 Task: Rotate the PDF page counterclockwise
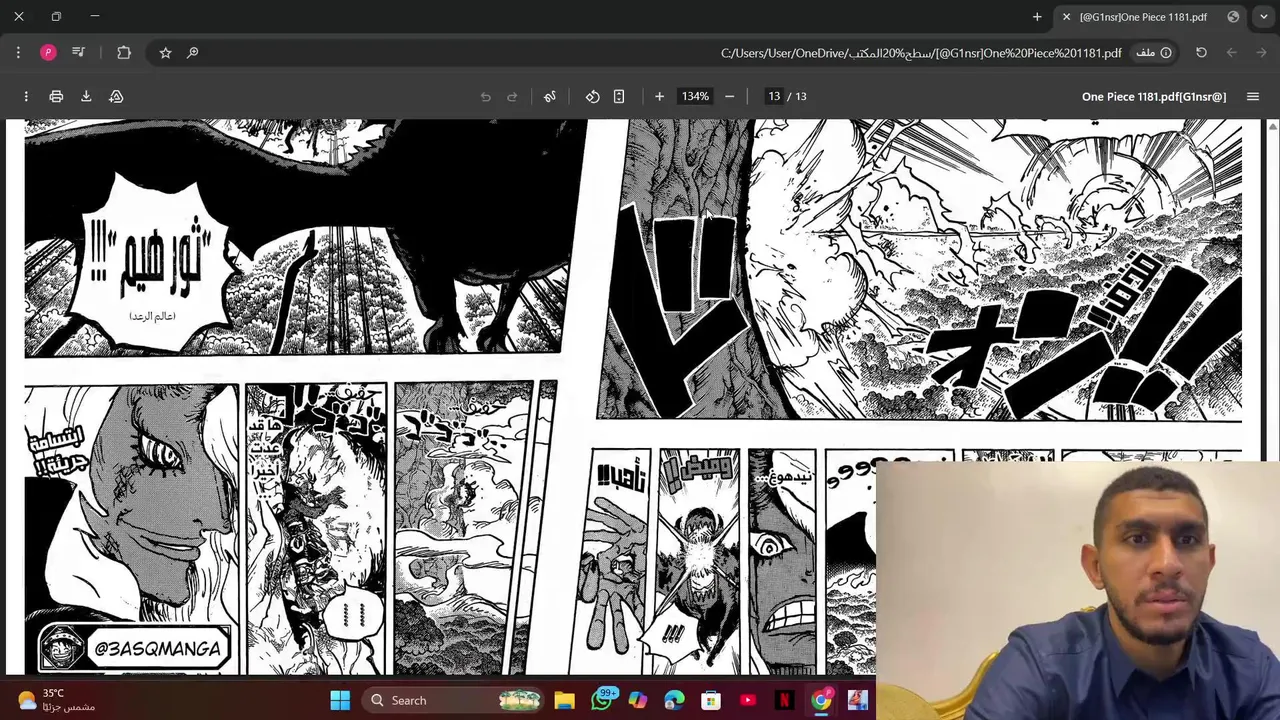[592, 96]
